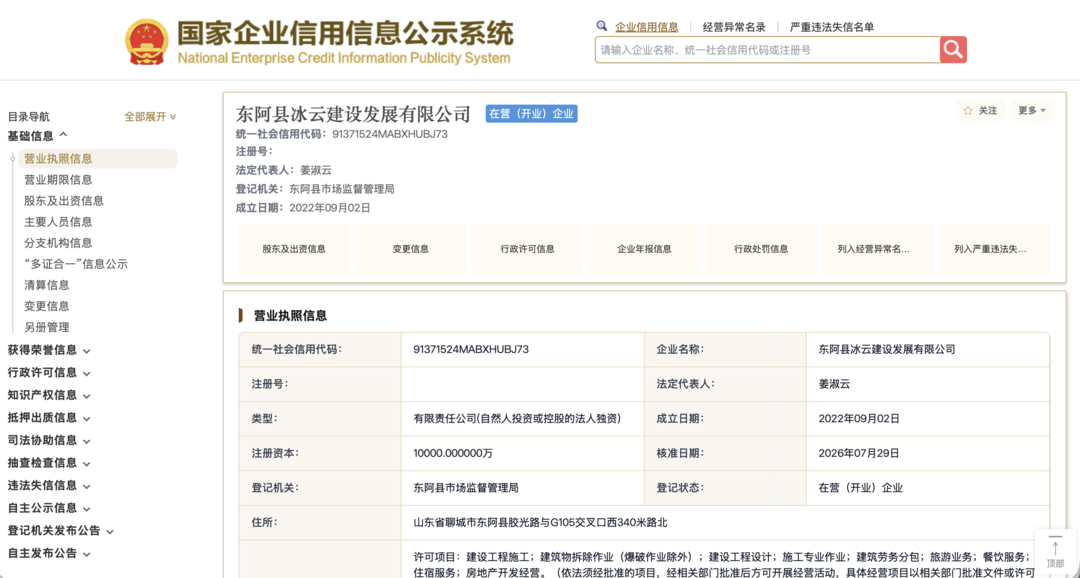This screenshot has width=1080, height=578.
Task: Expand the 抵押出质信息 section
Action: pos(49,417)
